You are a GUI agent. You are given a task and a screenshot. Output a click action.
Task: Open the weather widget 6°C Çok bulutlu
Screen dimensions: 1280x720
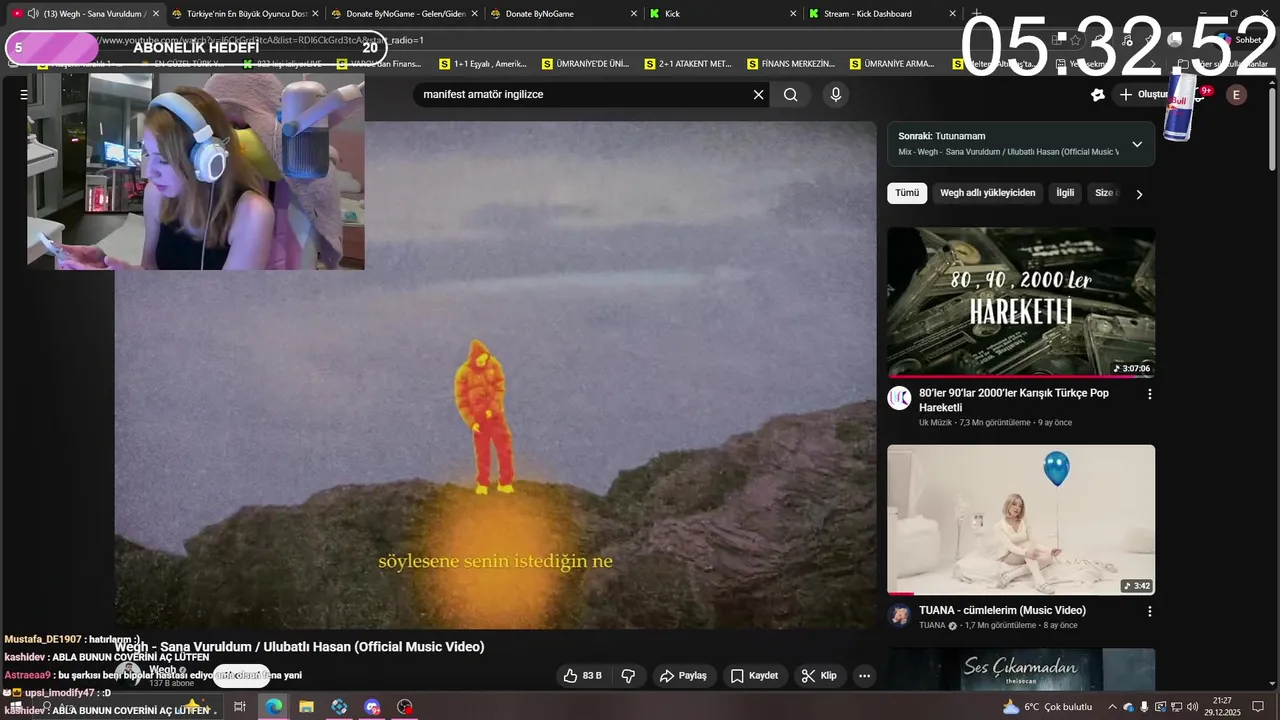(1047, 707)
